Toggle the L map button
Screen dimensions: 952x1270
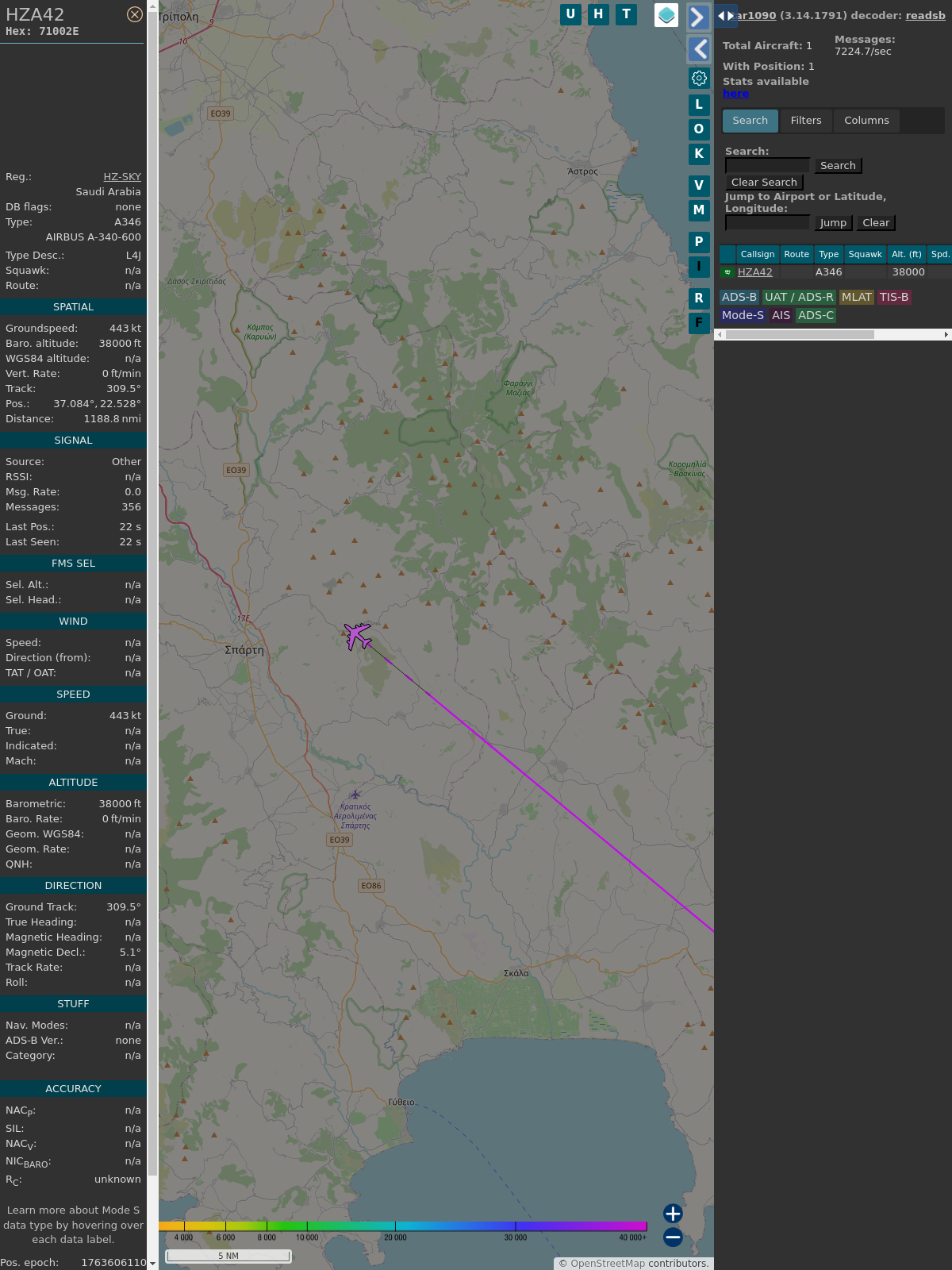click(x=699, y=104)
